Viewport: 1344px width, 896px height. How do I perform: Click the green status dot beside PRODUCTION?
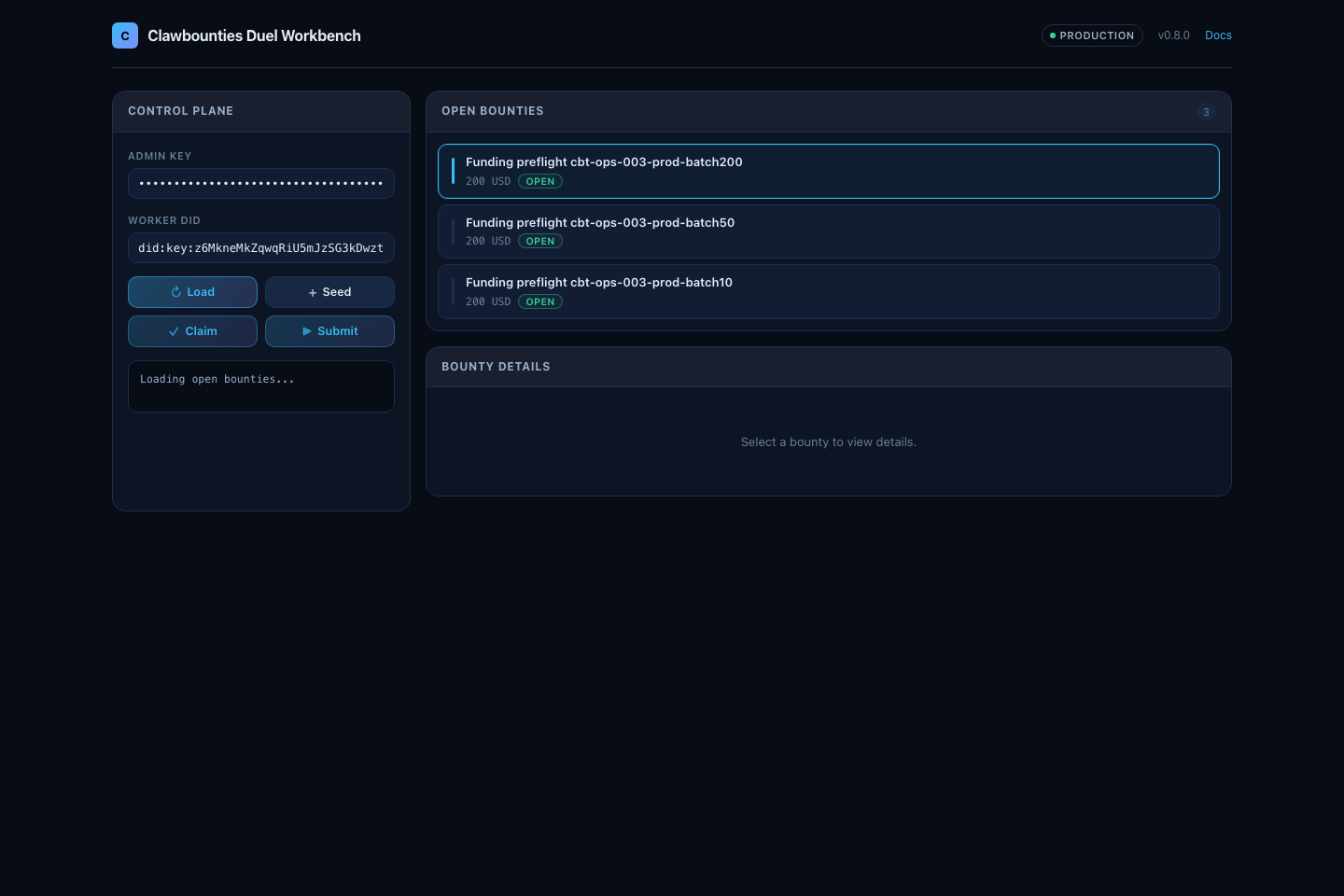pos(1053,35)
